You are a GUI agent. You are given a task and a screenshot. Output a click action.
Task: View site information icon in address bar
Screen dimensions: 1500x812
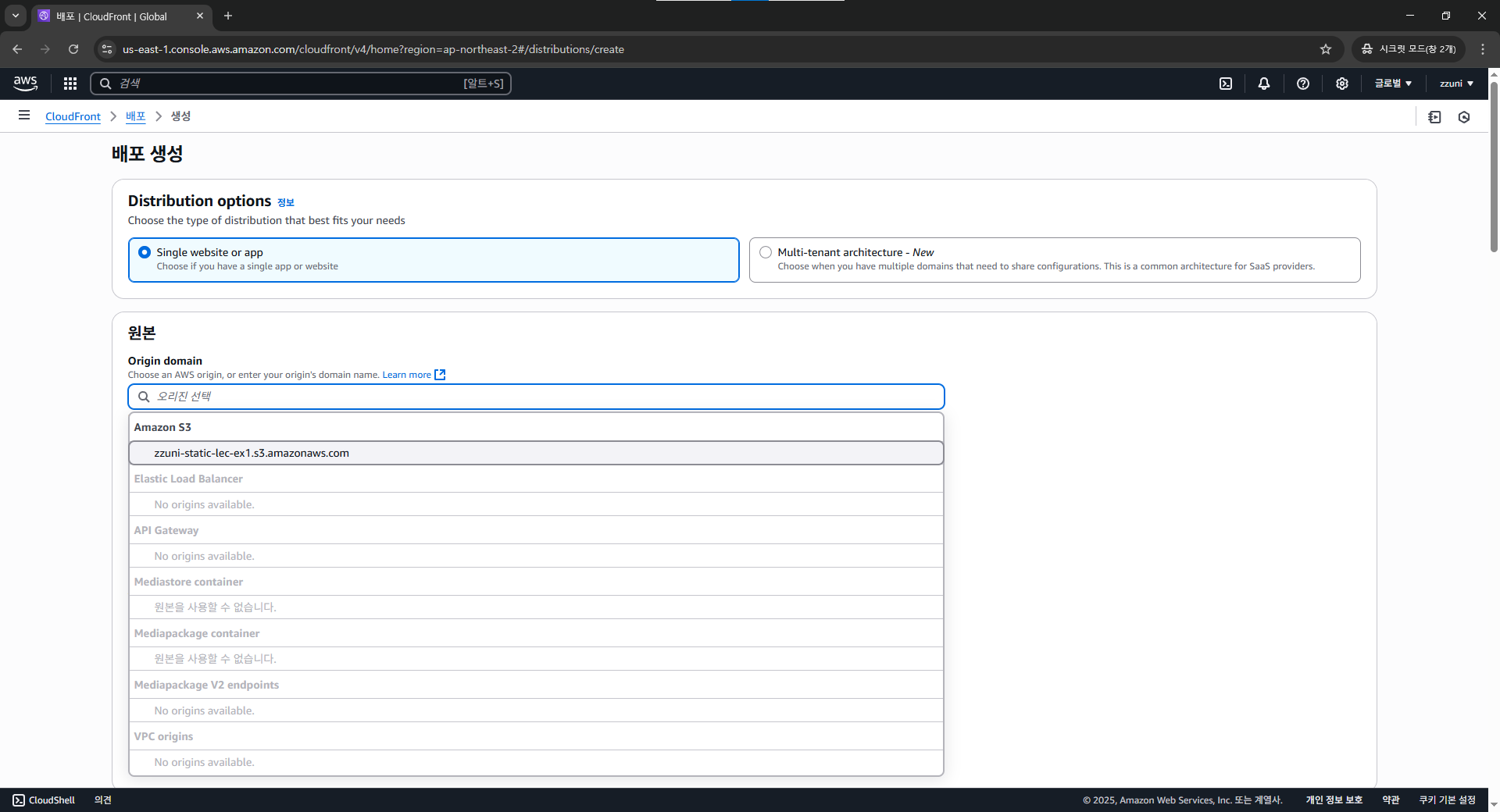(x=107, y=49)
